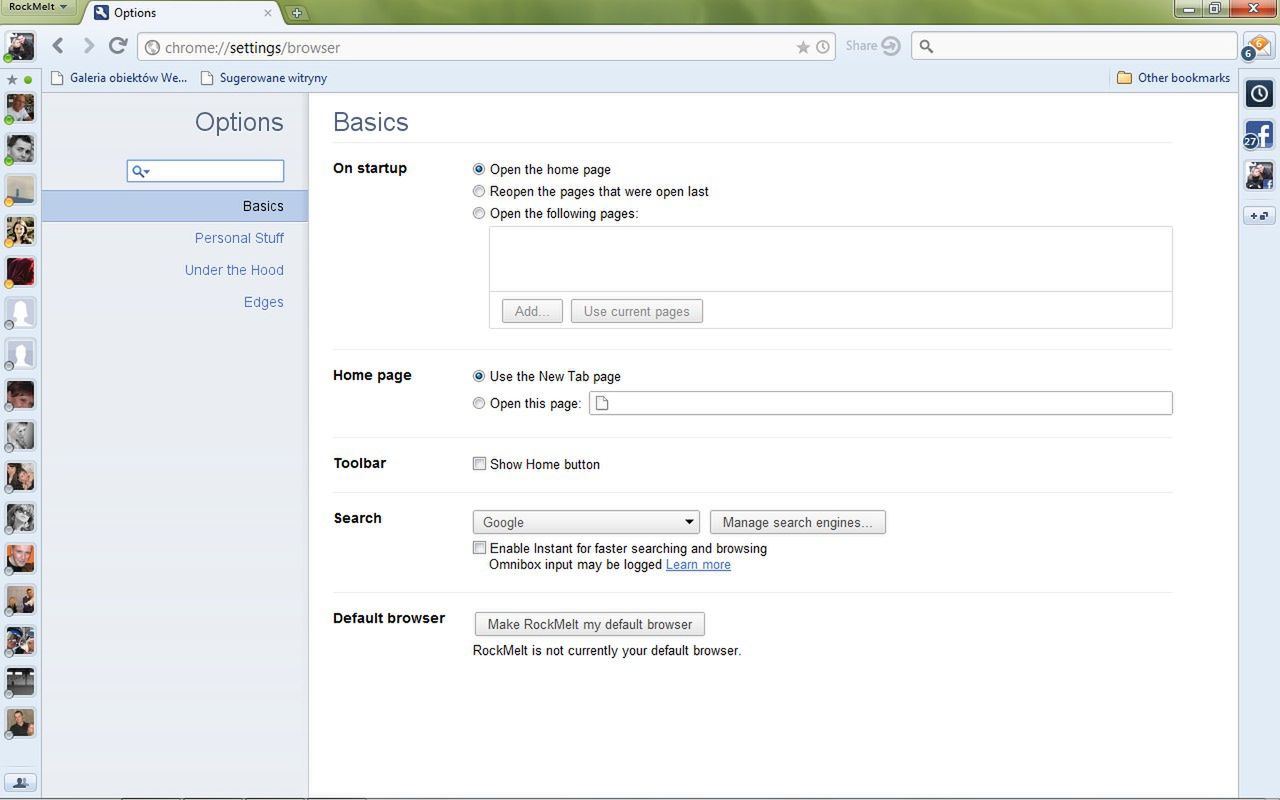Bookmark this page with the star icon
The image size is (1280, 800).
click(x=803, y=47)
